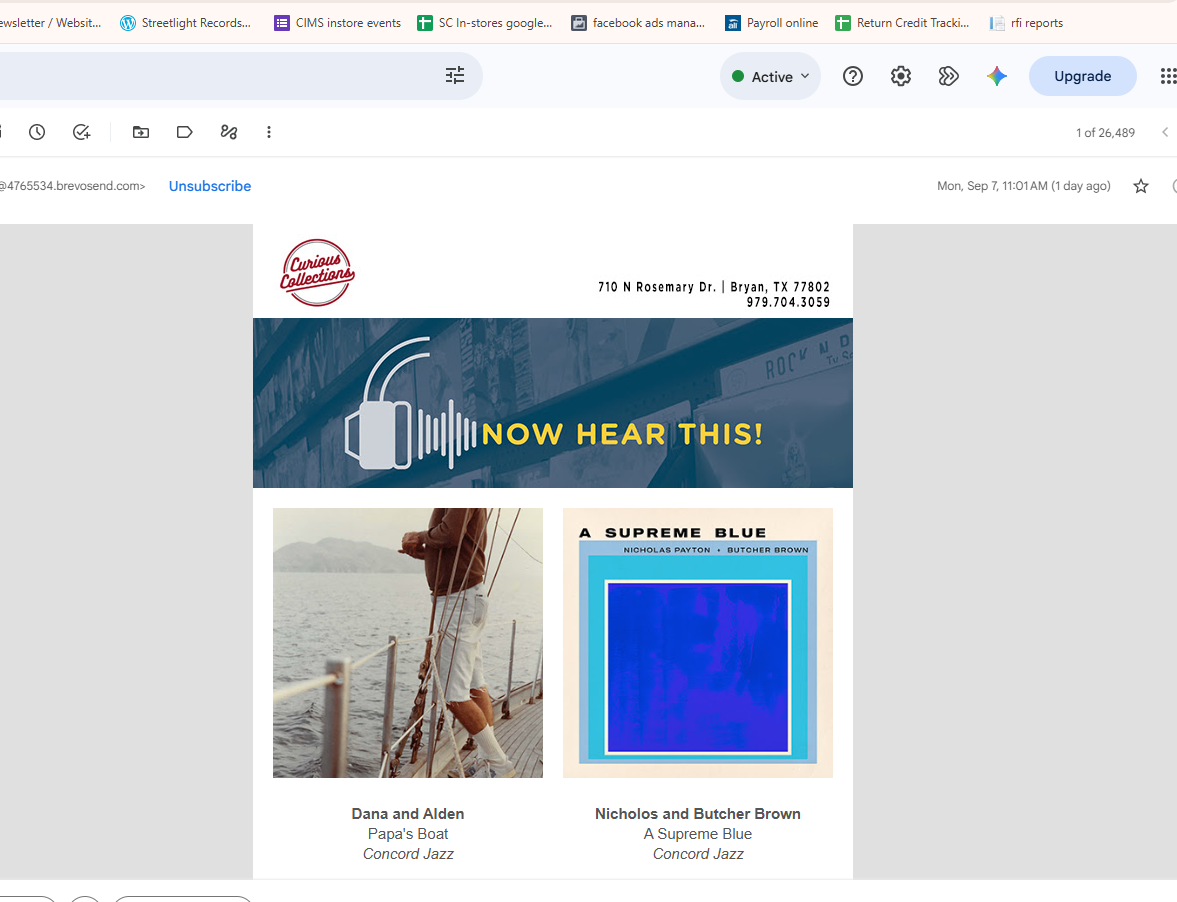Click the "Papa's Boat" album name
This screenshot has height=902, width=1177.
(408, 834)
